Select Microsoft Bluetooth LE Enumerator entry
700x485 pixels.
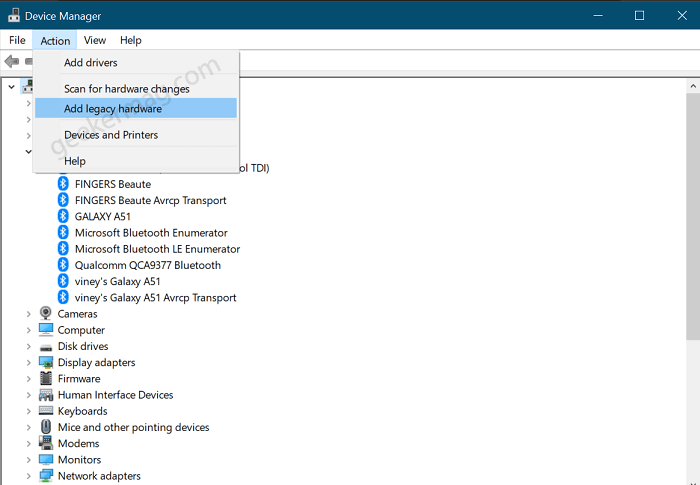point(157,249)
